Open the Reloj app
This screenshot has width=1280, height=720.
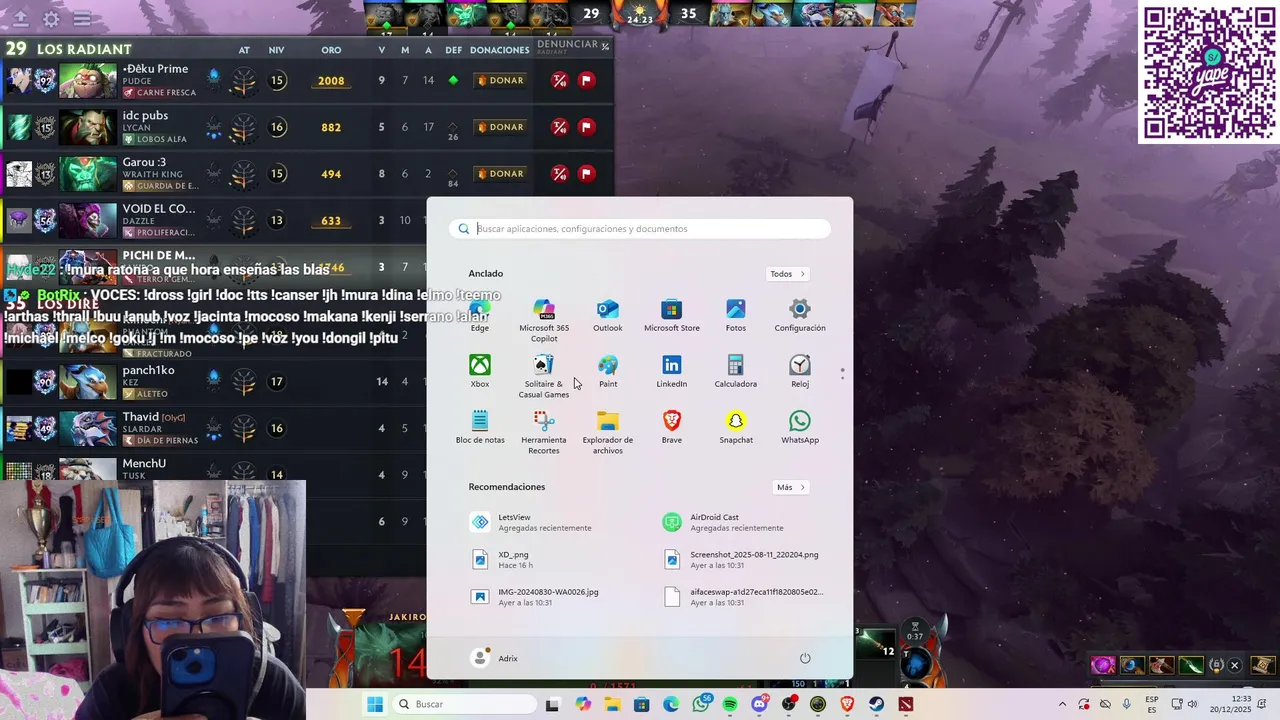pyautogui.click(x=800, y=372)
